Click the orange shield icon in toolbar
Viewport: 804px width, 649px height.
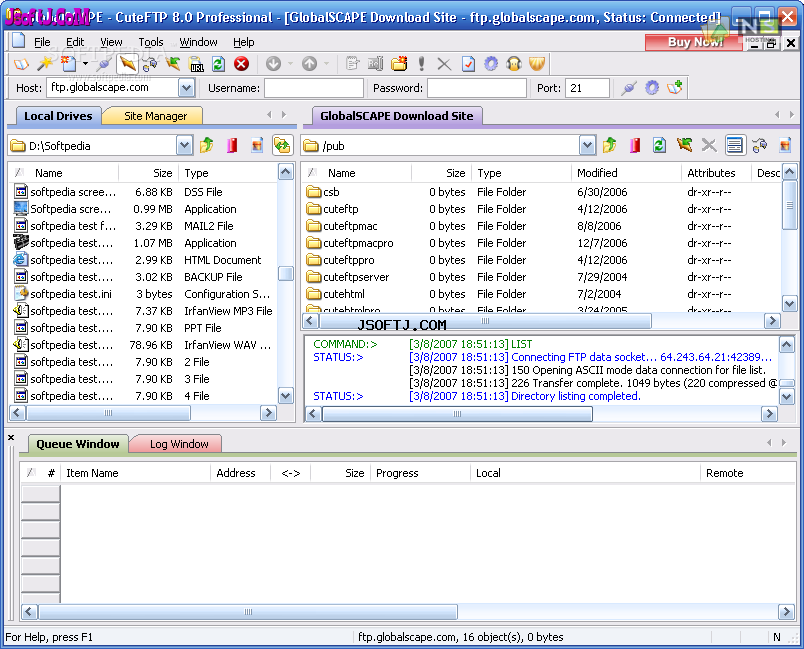(537, 64)
